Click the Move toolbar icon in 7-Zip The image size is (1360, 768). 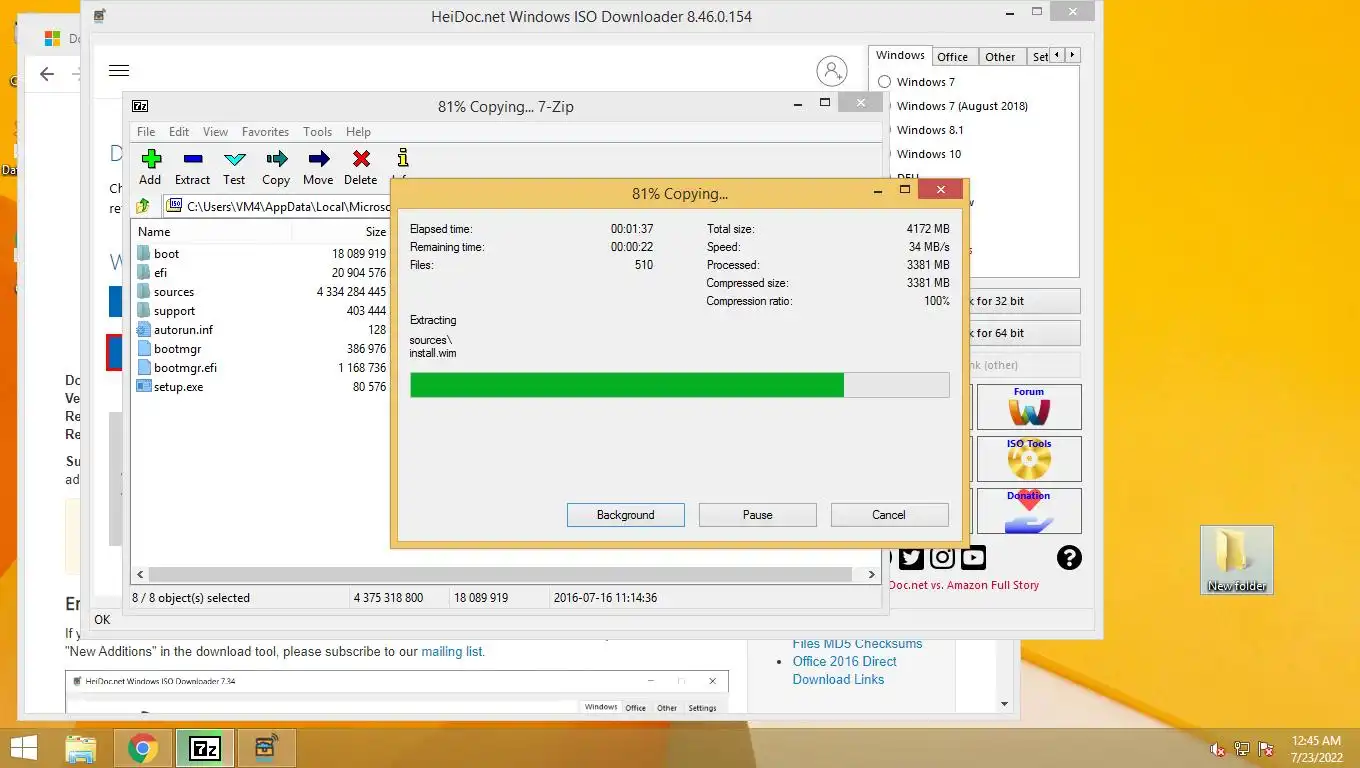[319, 159]
